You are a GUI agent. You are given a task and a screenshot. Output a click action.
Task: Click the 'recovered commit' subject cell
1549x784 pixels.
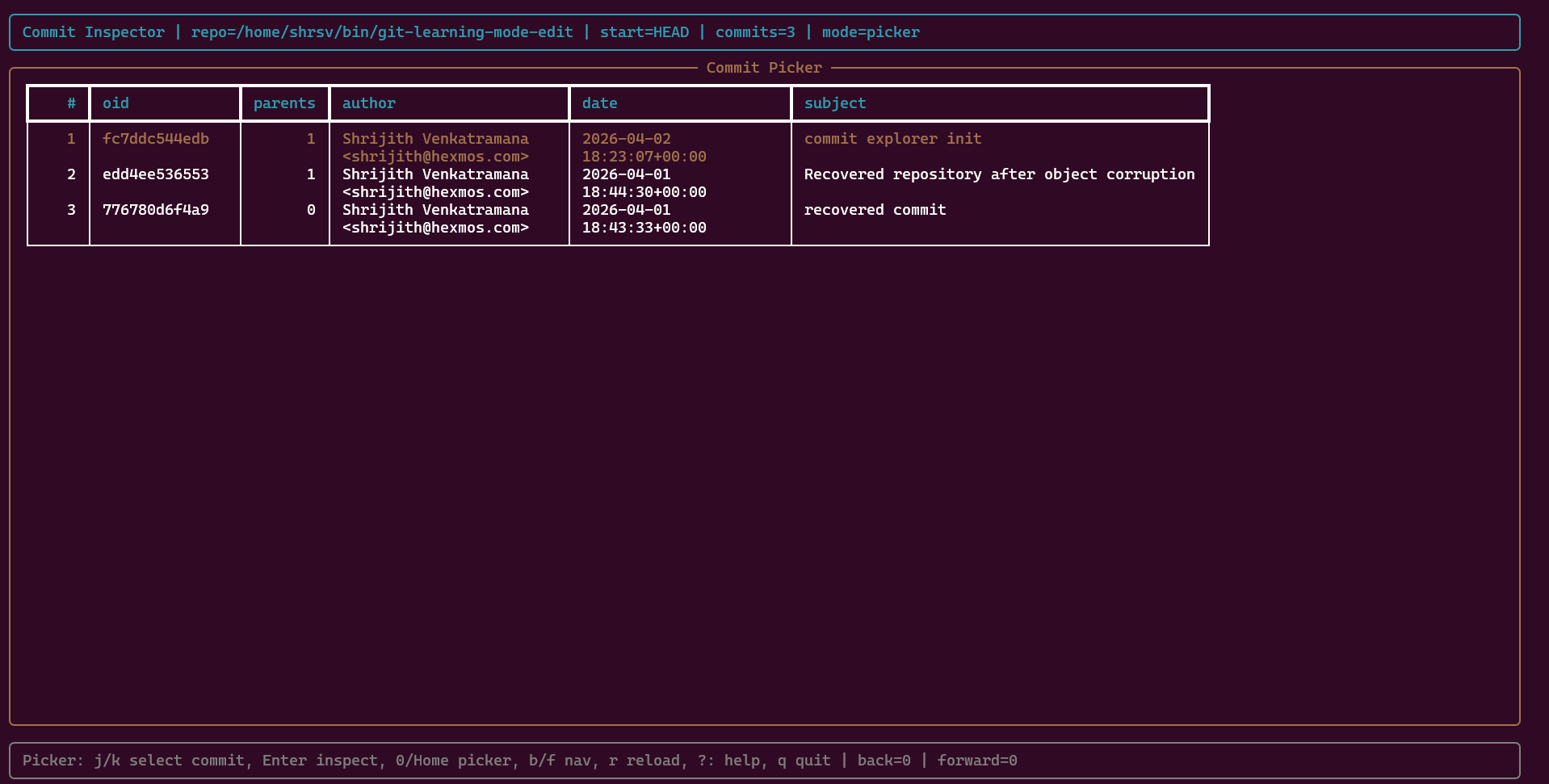tap(875, 210)
